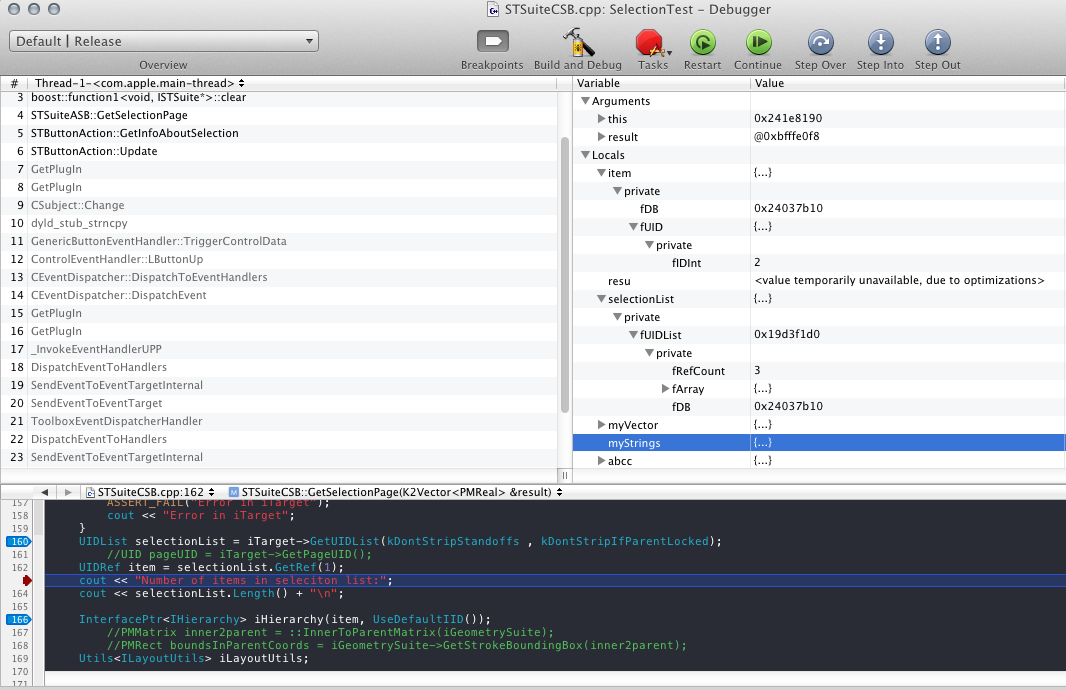Step Over the current line
1066x690 pixels.
point(821,42)
